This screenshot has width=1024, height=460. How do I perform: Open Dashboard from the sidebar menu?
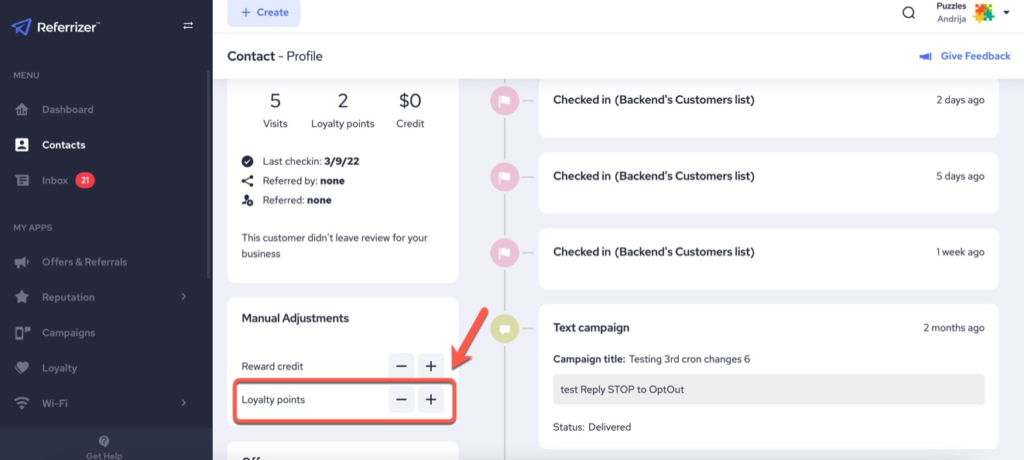(x=67, y=109)
